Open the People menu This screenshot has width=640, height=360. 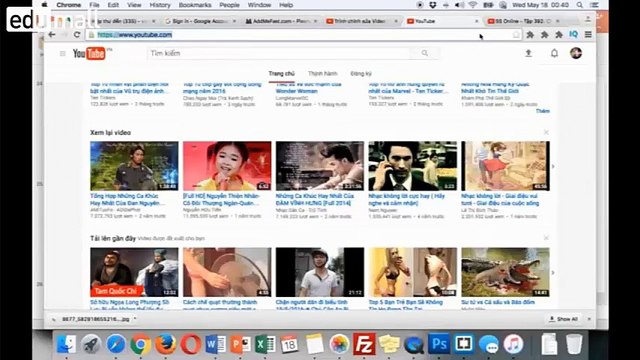coord(229,5)
